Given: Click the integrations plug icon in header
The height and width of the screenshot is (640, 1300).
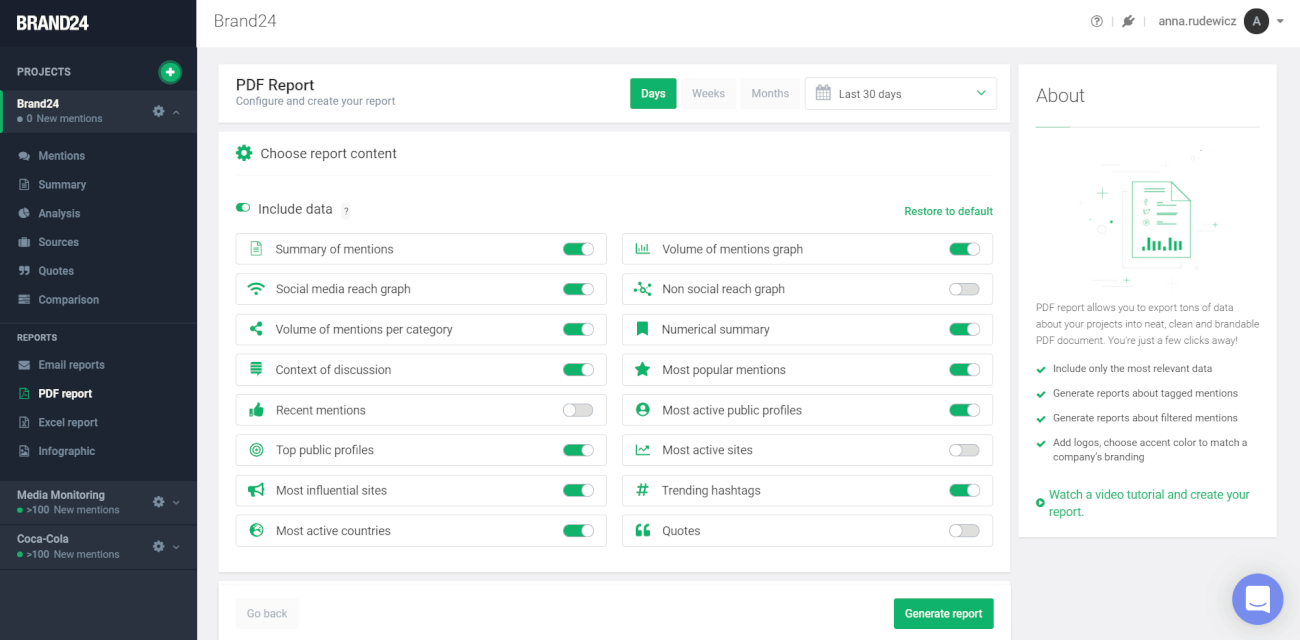Looking at the screenshot, I should pyautogui.click(x=1128, y=21).
